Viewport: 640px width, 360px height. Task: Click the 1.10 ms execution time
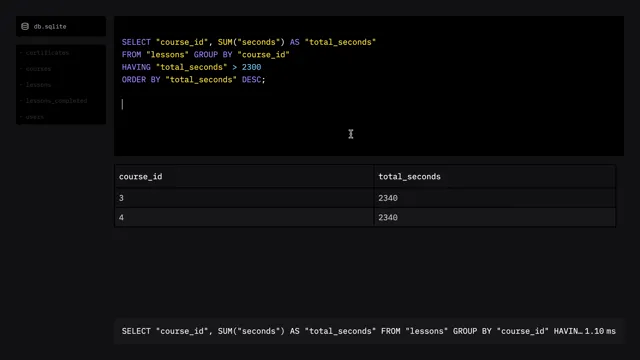pyautogui.click(x=600, y=331)
